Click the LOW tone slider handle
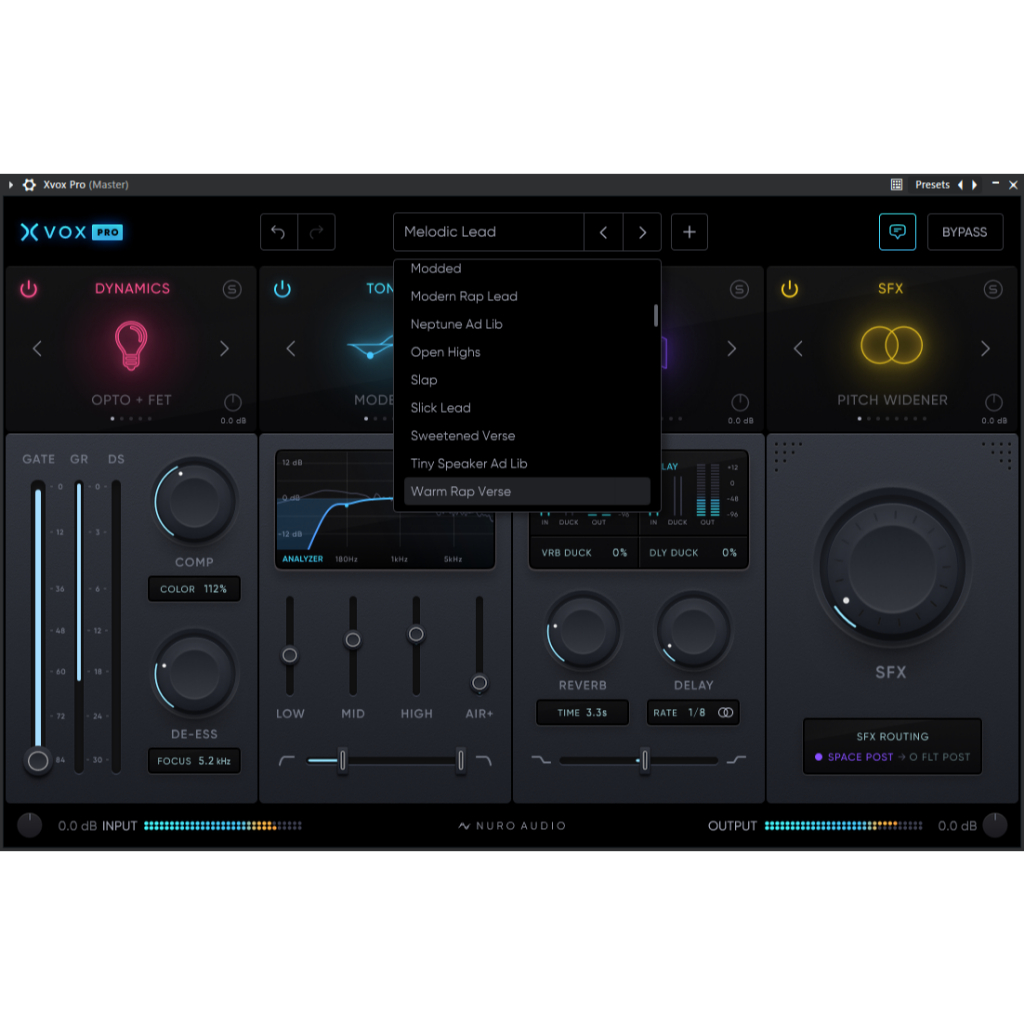Screen dimensions: 1024x1024 pos(289,655)
